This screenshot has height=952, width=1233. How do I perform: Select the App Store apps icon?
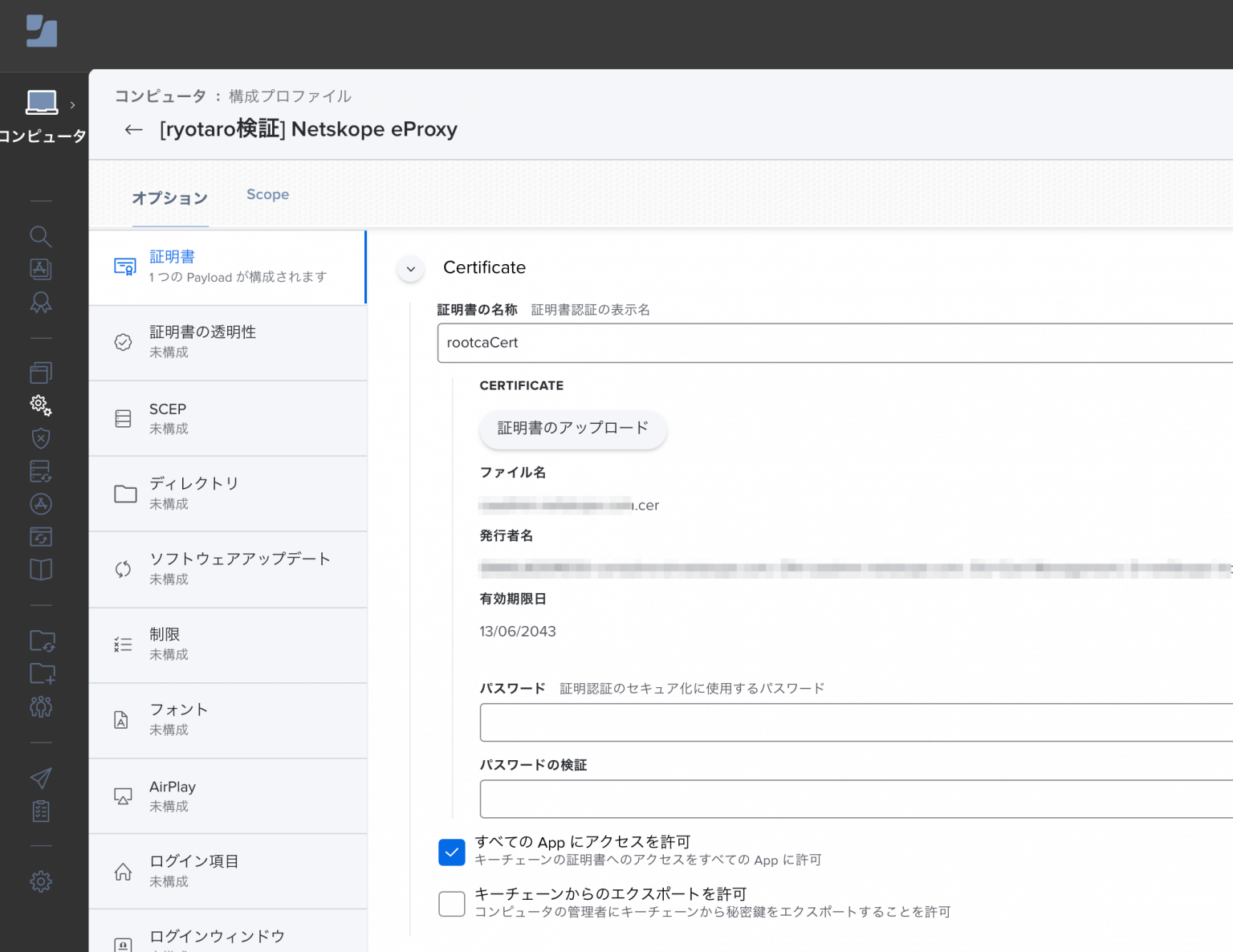[x=40, y=504]
